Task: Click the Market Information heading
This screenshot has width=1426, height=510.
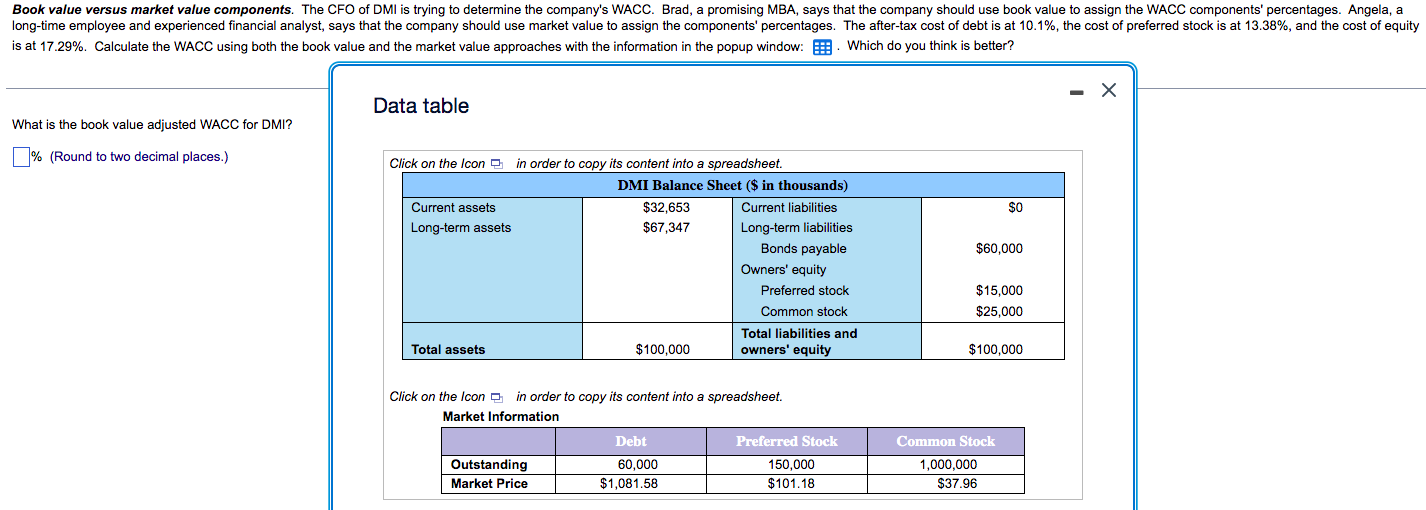Action: pyautogui.click(x=501, y=417)
